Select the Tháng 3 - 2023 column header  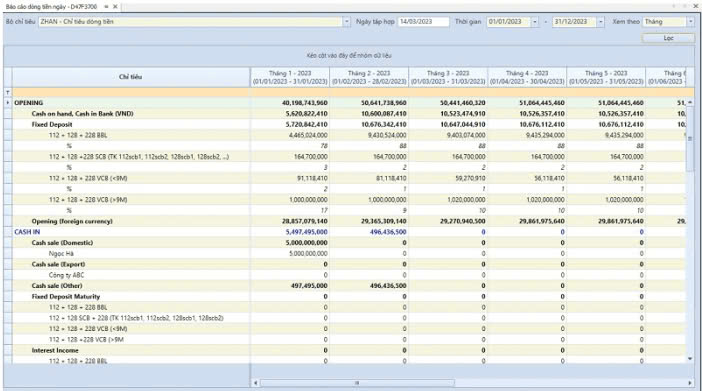pyautogui.click(x=448, y=77)
